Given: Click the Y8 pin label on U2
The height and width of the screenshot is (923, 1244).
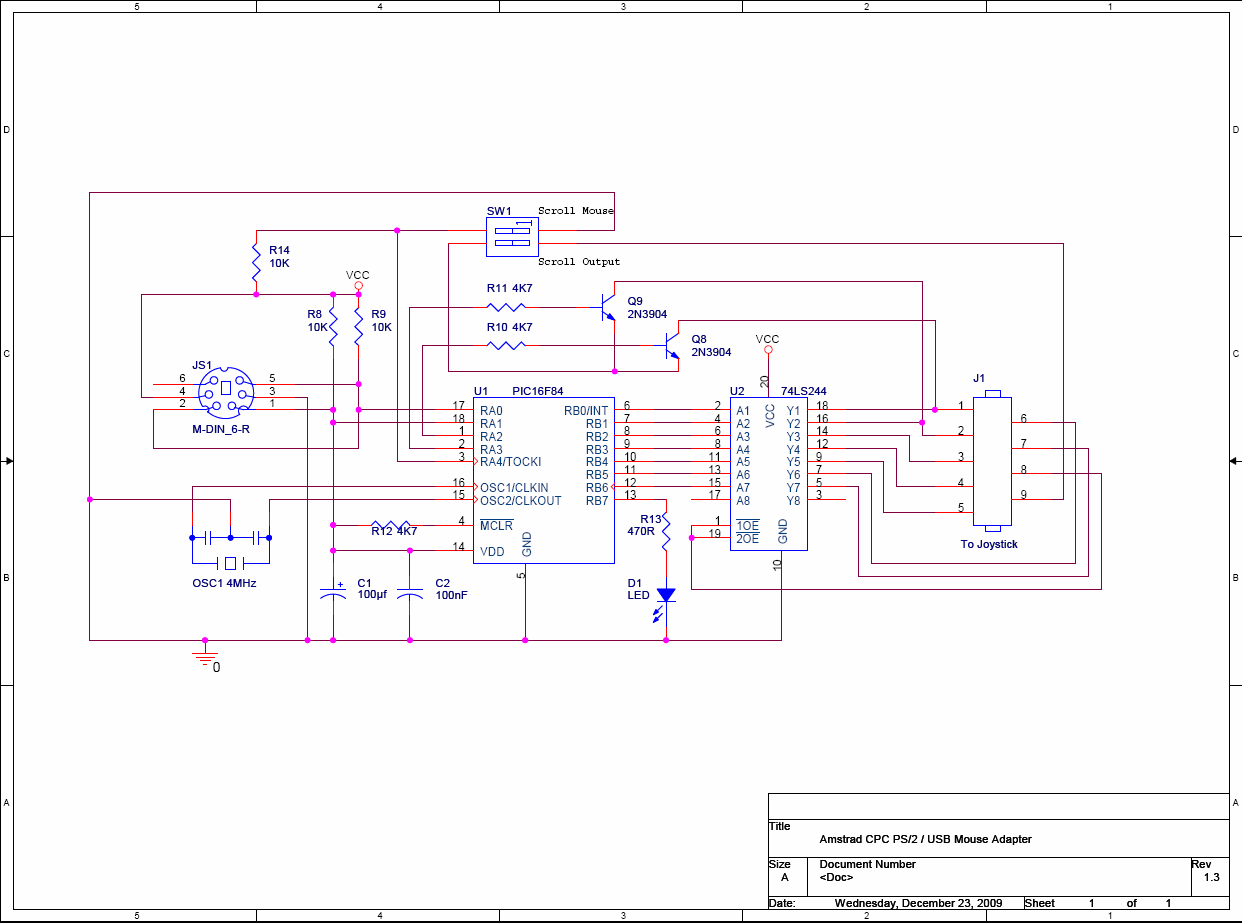Looking at the screenshot, I should (x=793, y=501).
